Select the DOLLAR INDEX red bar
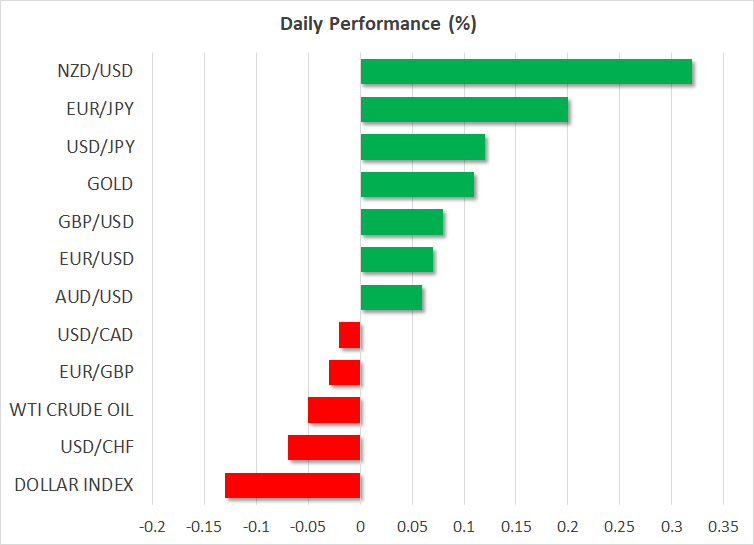 point(292,485)
